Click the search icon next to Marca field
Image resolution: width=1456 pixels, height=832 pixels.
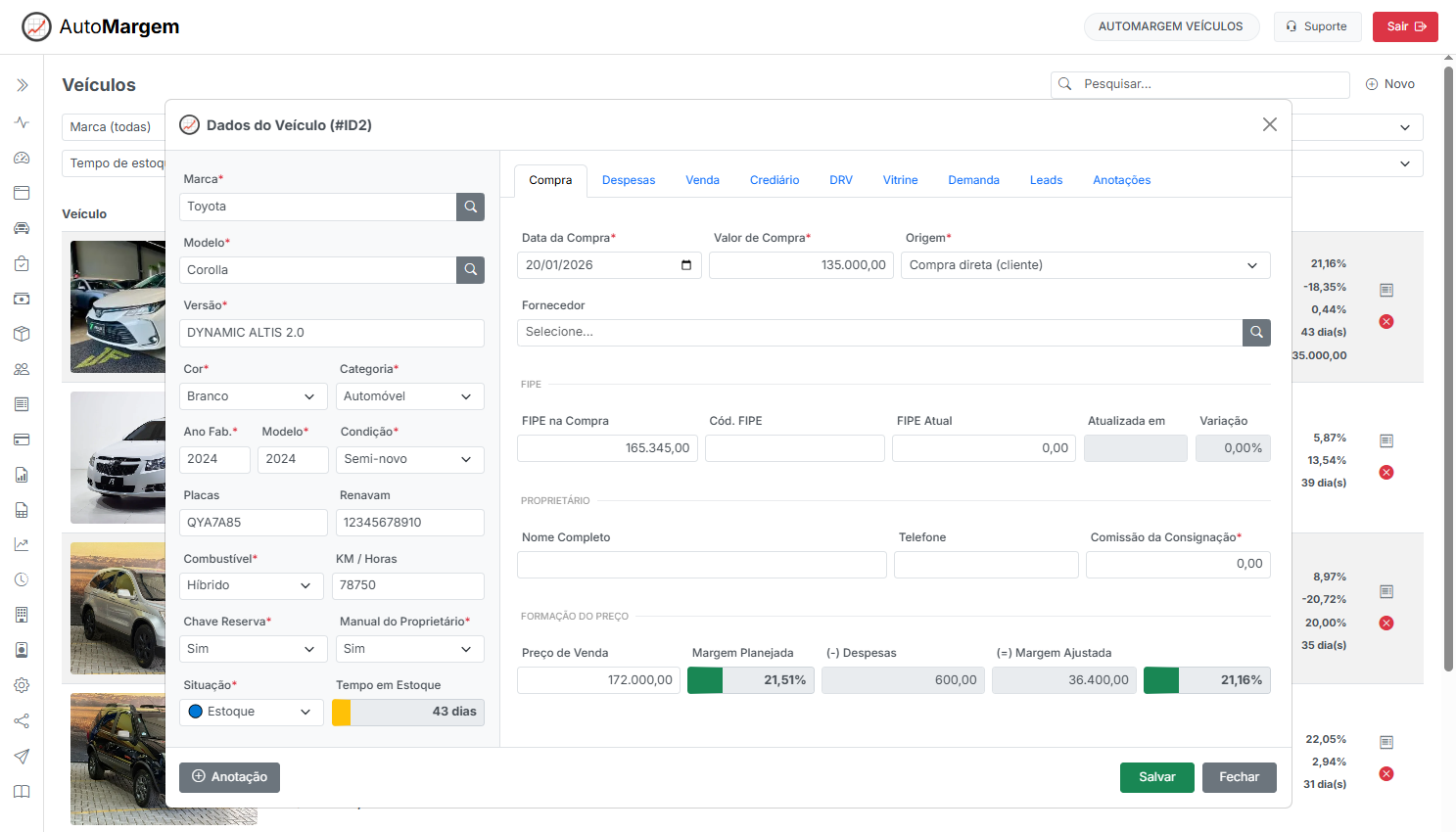coord(470,207)
